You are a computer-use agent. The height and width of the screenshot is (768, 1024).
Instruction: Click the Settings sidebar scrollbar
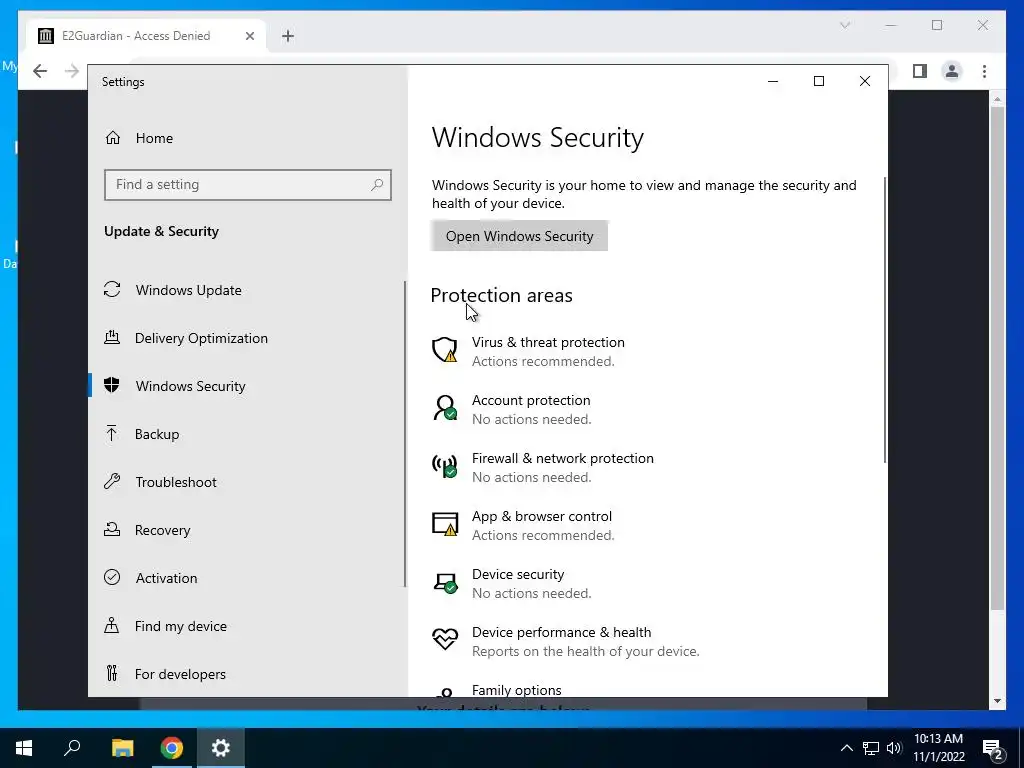(405, 434)
